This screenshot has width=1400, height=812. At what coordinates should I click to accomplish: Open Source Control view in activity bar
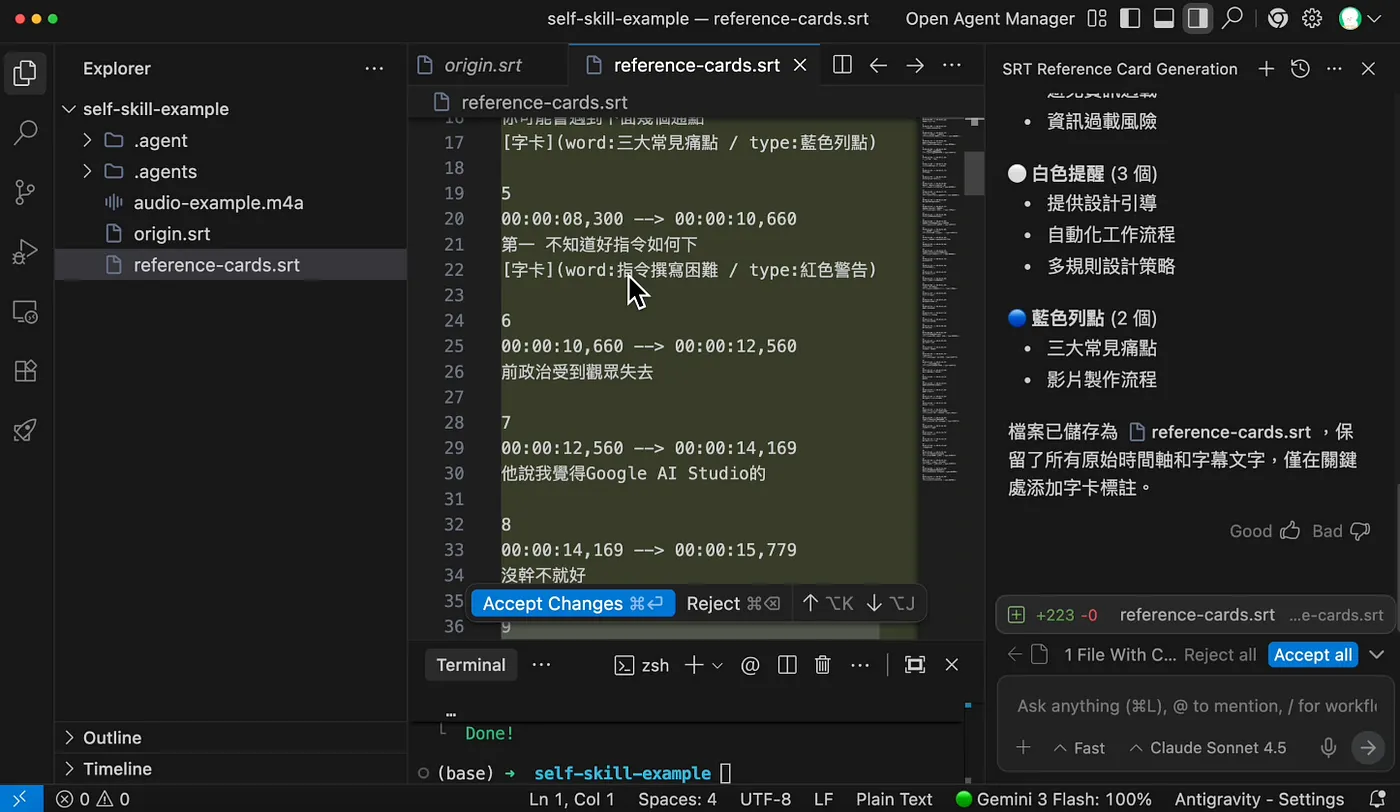click(x=25, y=193)
